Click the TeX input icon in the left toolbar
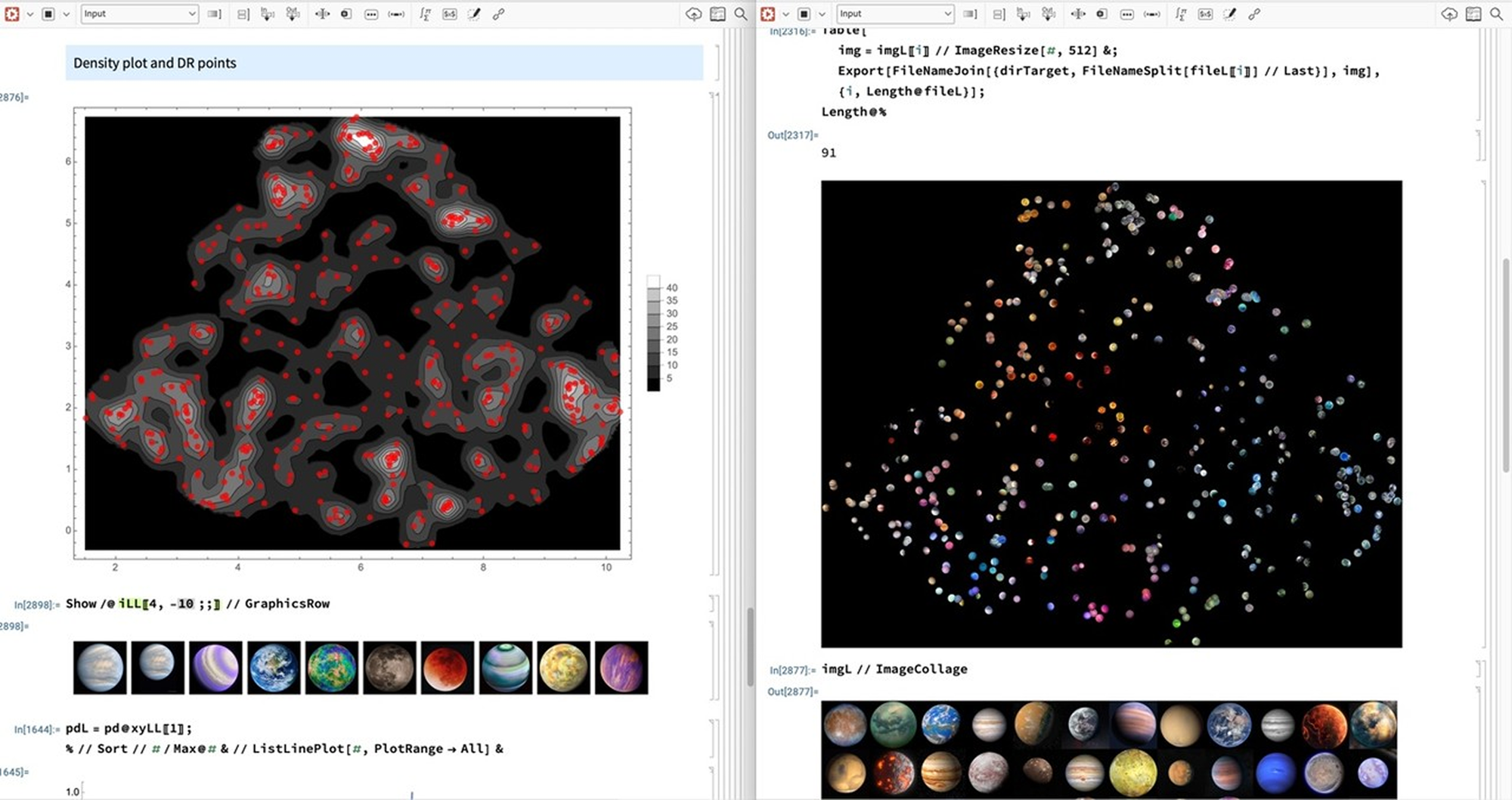The height and width of the screenshot is (800, 1512). (x=450, y=14)
